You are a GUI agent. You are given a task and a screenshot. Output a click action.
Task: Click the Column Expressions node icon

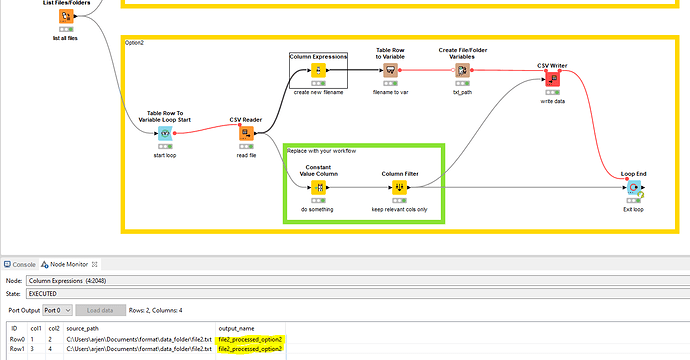pyautogui.click(x=318, y=70)
